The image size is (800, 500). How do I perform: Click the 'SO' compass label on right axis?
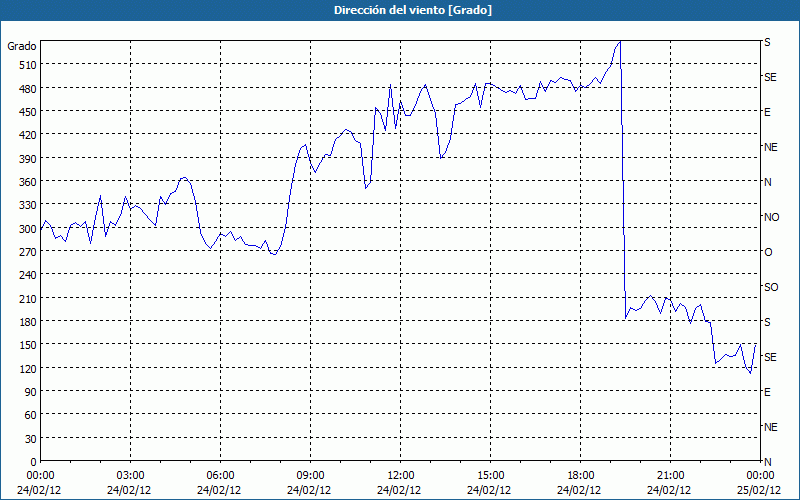[771, 287]
